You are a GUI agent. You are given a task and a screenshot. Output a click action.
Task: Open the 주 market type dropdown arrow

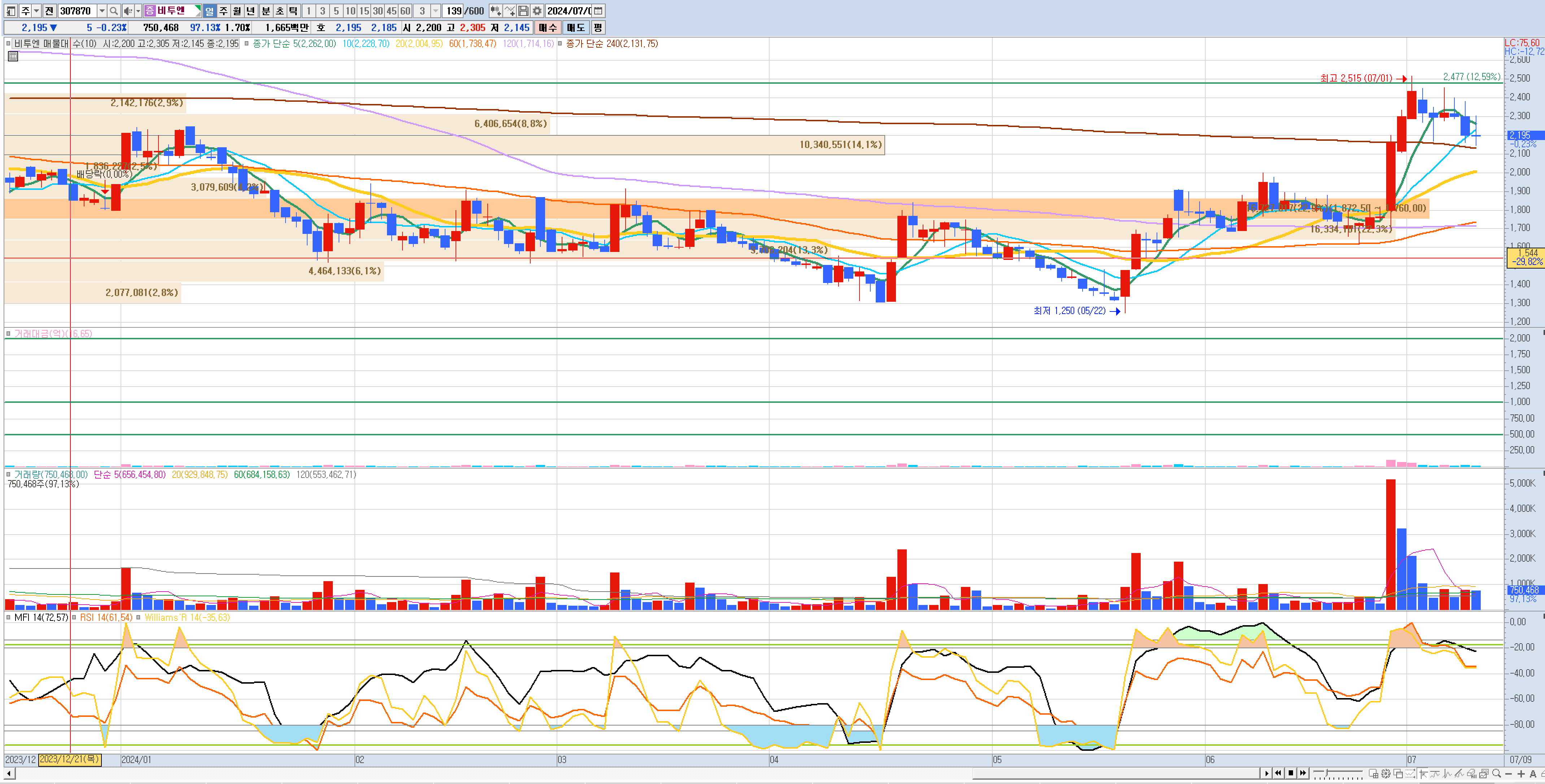[36, 11]
